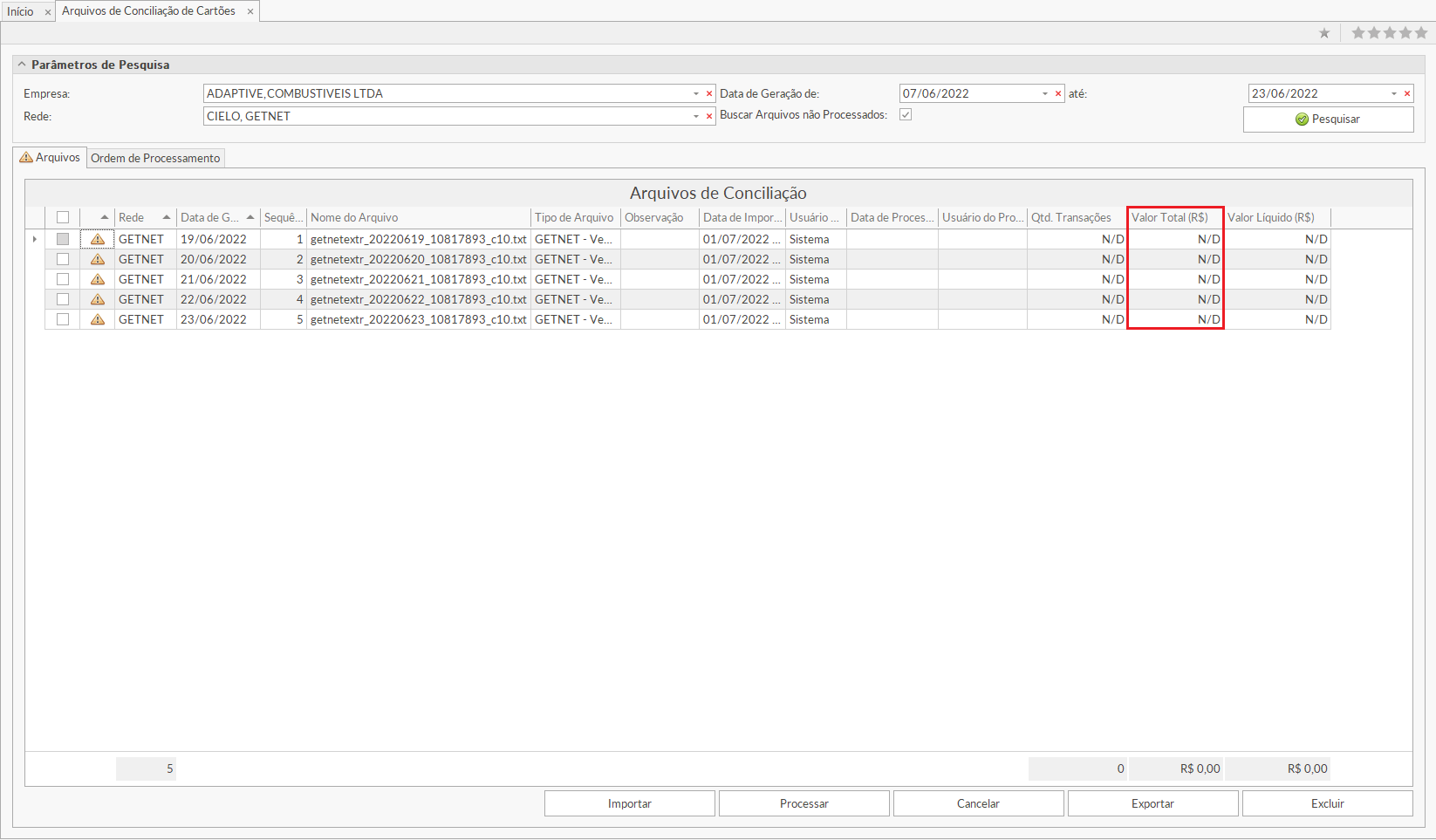This screenshot has height=840, width=1436.
Task: Click the warning icon for the 19/06/2022 row
Action: [98, 239]
